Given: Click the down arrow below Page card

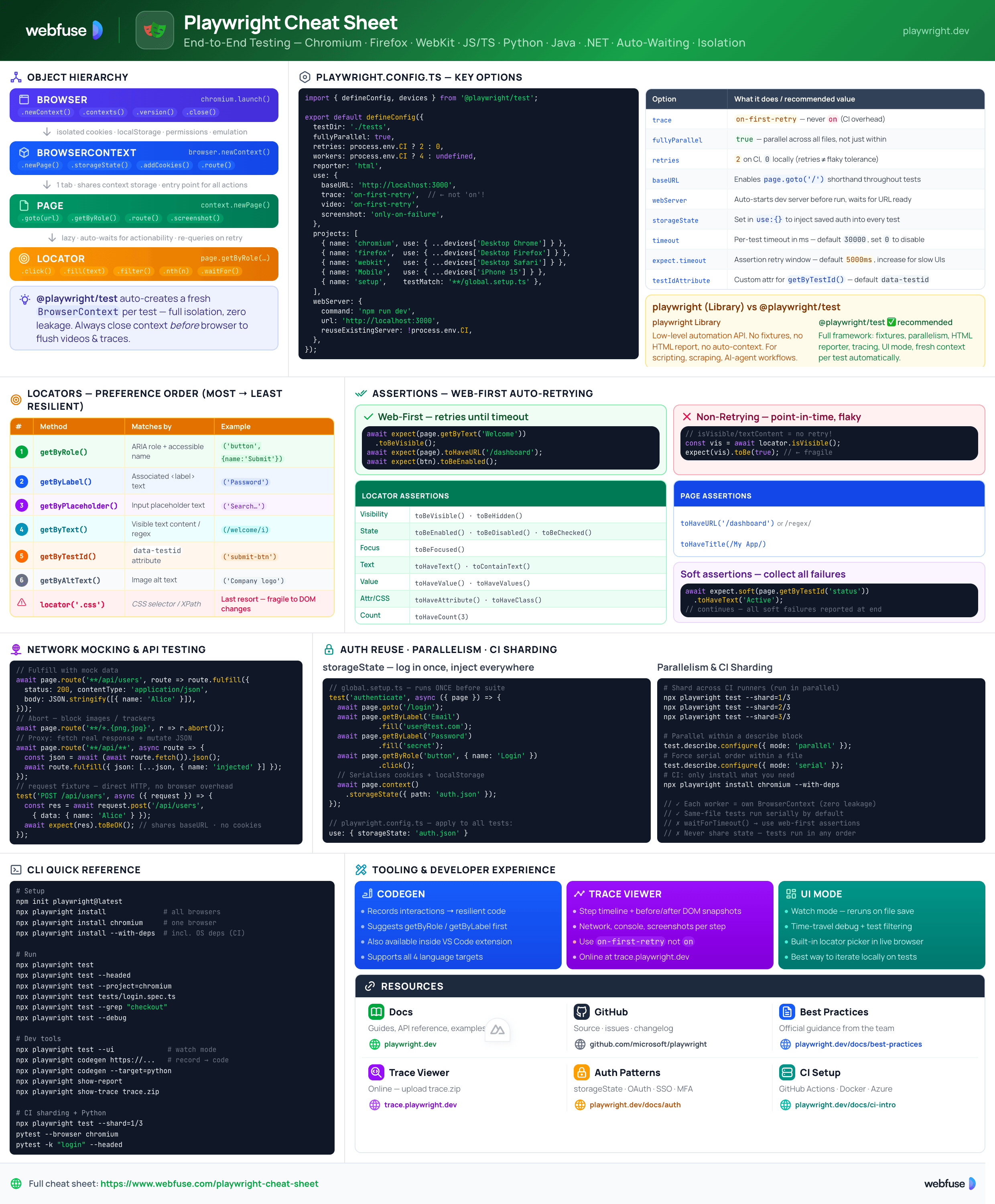Looking at the screenshot, I should (52, 237).
